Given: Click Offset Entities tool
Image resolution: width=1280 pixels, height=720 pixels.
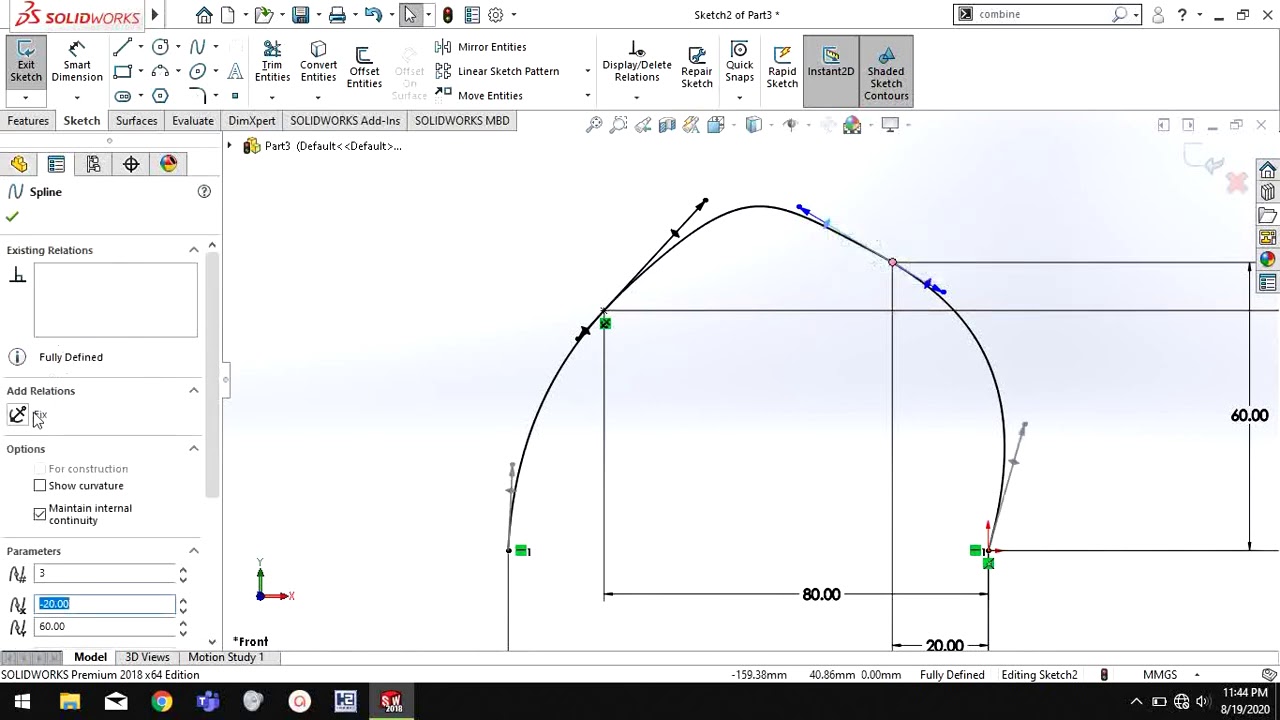Looking at the screenshot, I should 364,67.
